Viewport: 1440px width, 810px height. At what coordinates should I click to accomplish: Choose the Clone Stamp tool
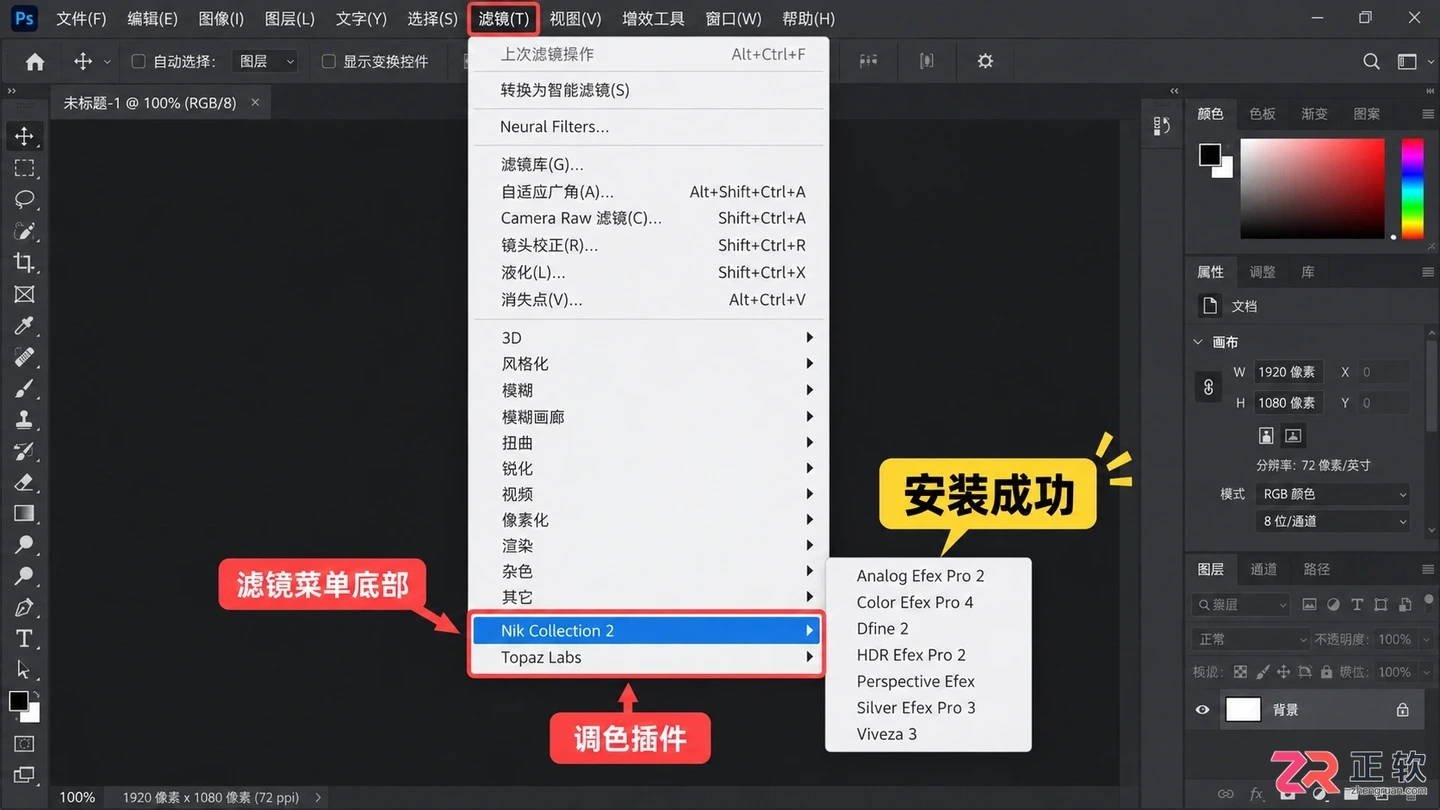(x=24, y=419)
